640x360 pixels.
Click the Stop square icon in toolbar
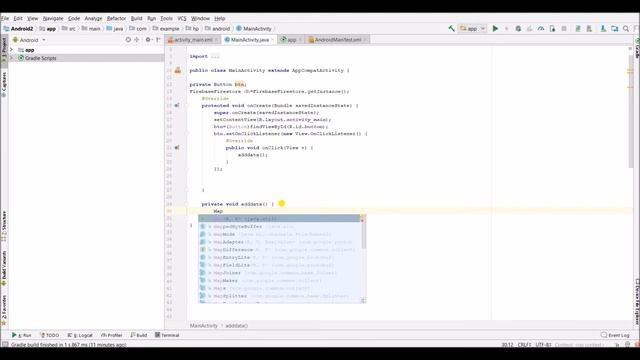[x=564, y=29]
